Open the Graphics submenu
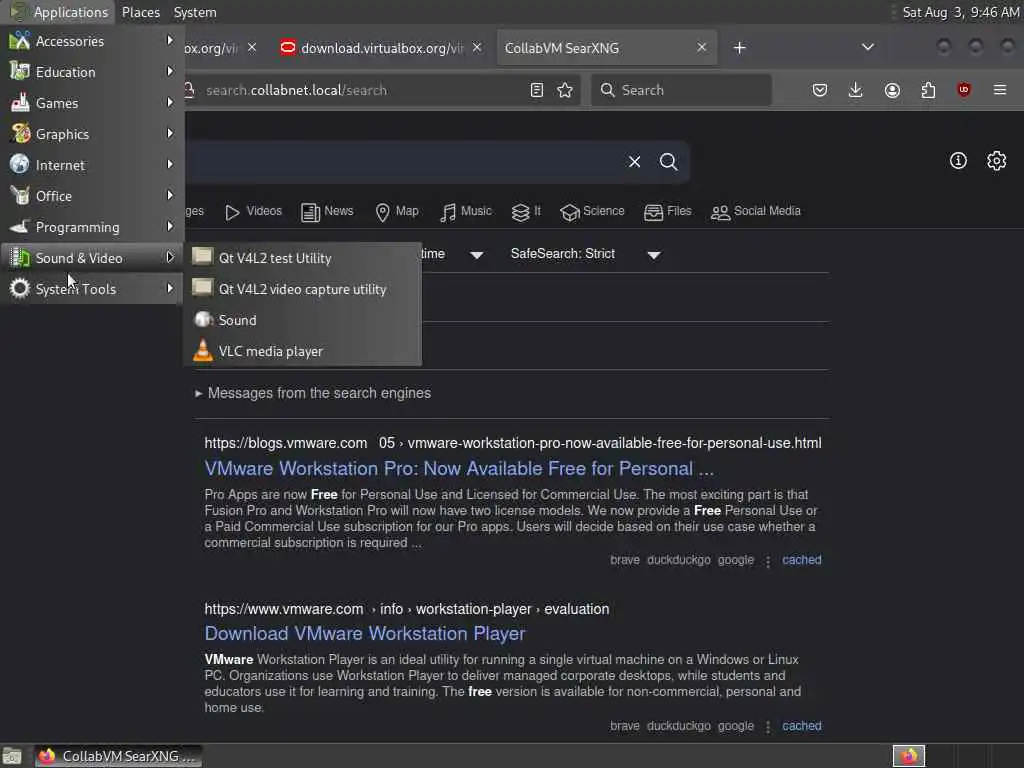 click(x=91, y=134)
